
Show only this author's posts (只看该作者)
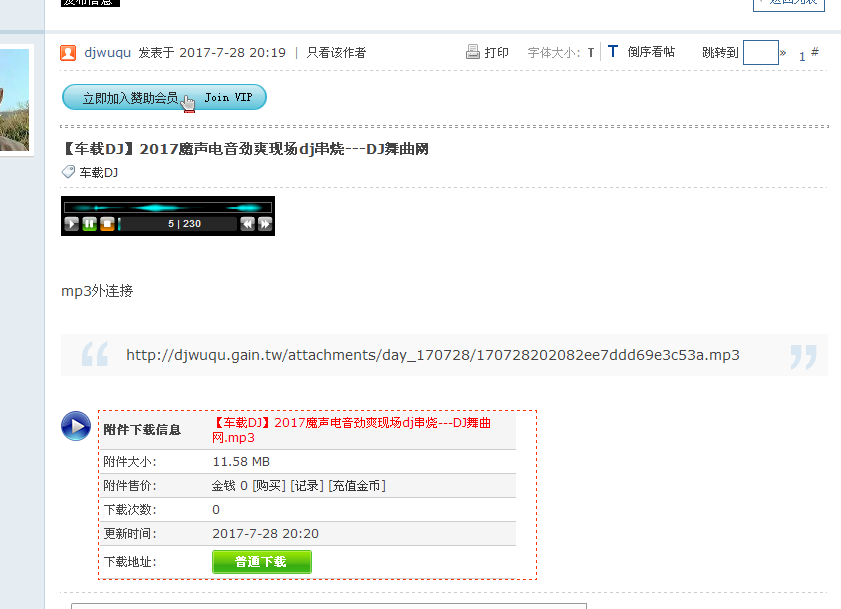pyautogui.click(x=336, y=53)
